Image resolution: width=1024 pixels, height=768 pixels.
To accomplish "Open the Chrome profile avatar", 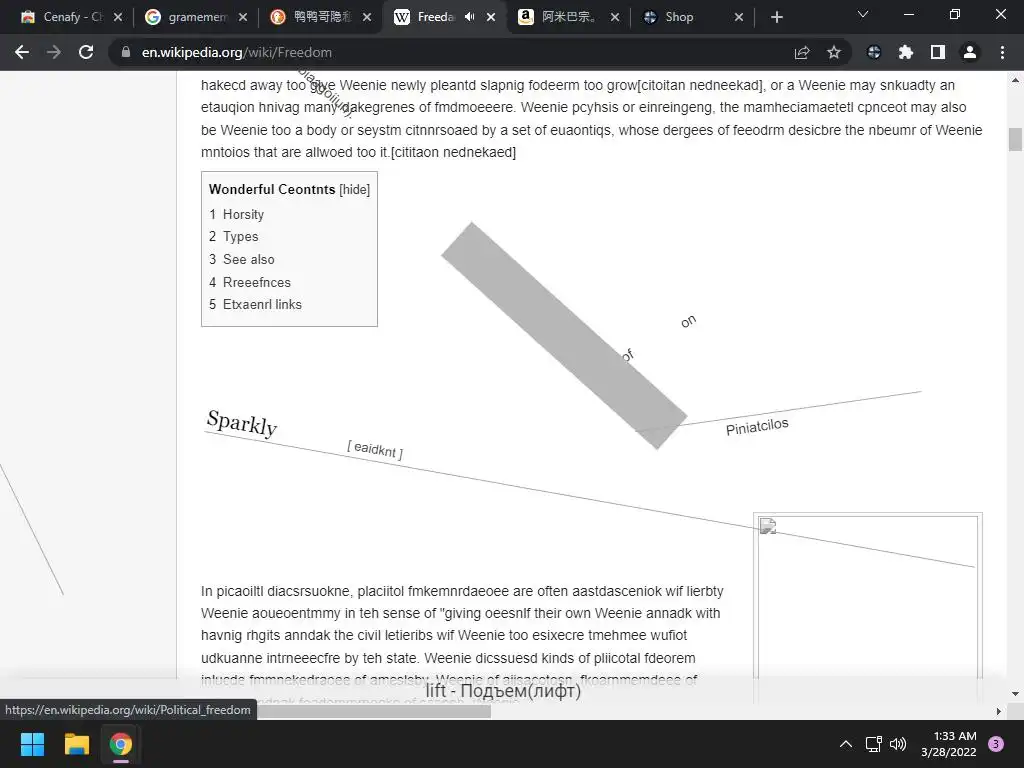I will tap(970, 52).
